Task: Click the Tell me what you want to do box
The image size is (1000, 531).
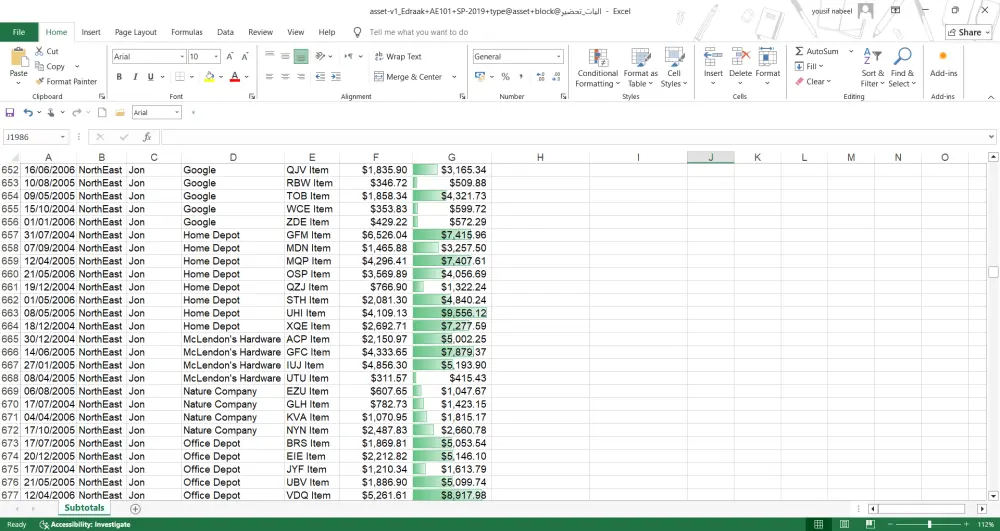Action: point(418,32)
